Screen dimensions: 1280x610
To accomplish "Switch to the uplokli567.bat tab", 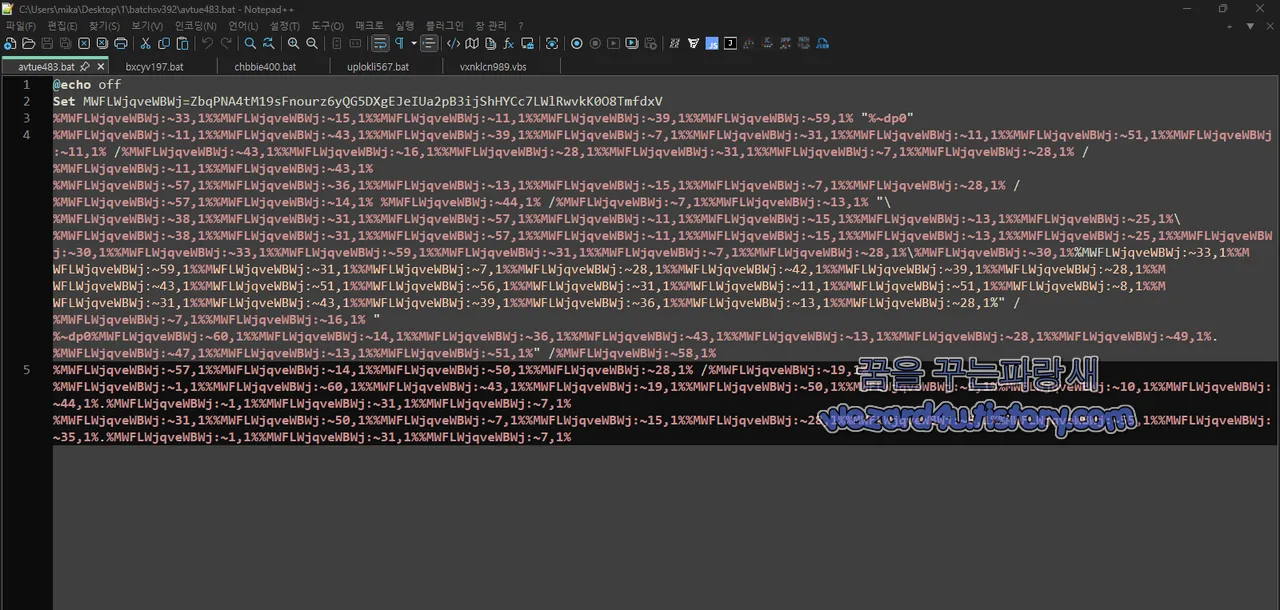I will pos(378,67).
